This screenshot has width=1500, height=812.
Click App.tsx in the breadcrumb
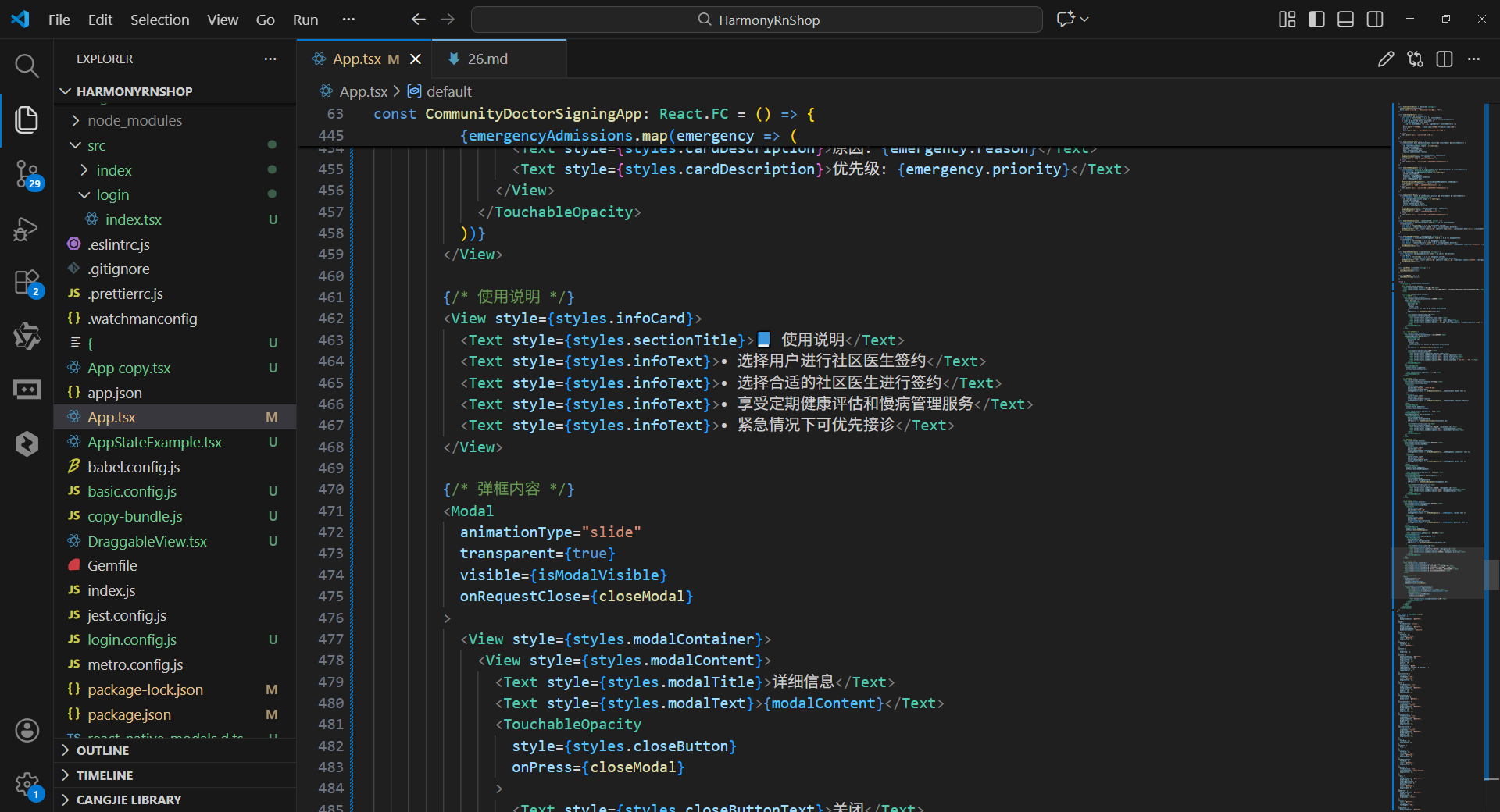click(363, 91)
